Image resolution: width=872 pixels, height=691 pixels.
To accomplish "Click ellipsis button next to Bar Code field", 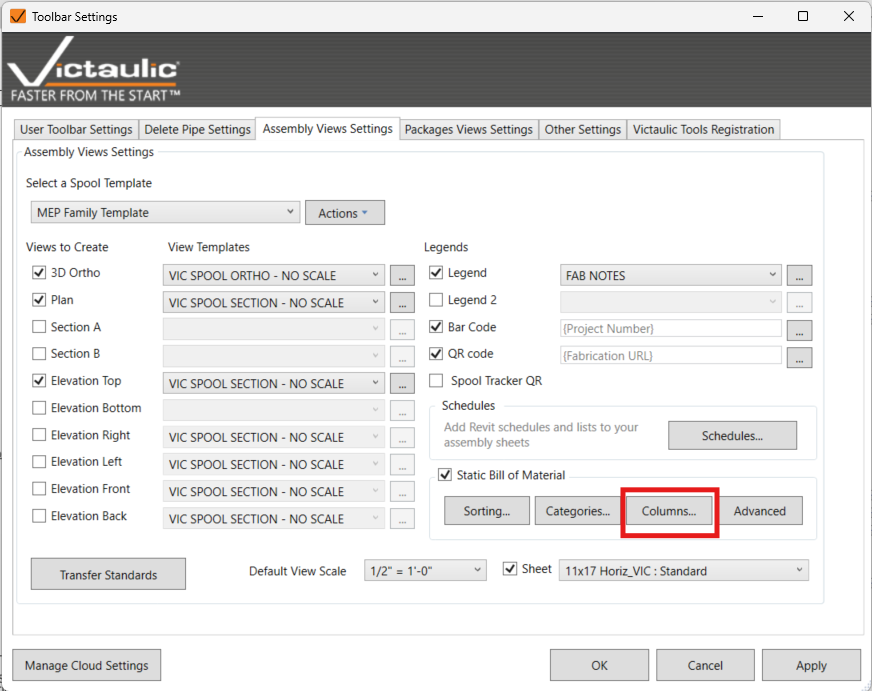I will click(x=799, y=330).
